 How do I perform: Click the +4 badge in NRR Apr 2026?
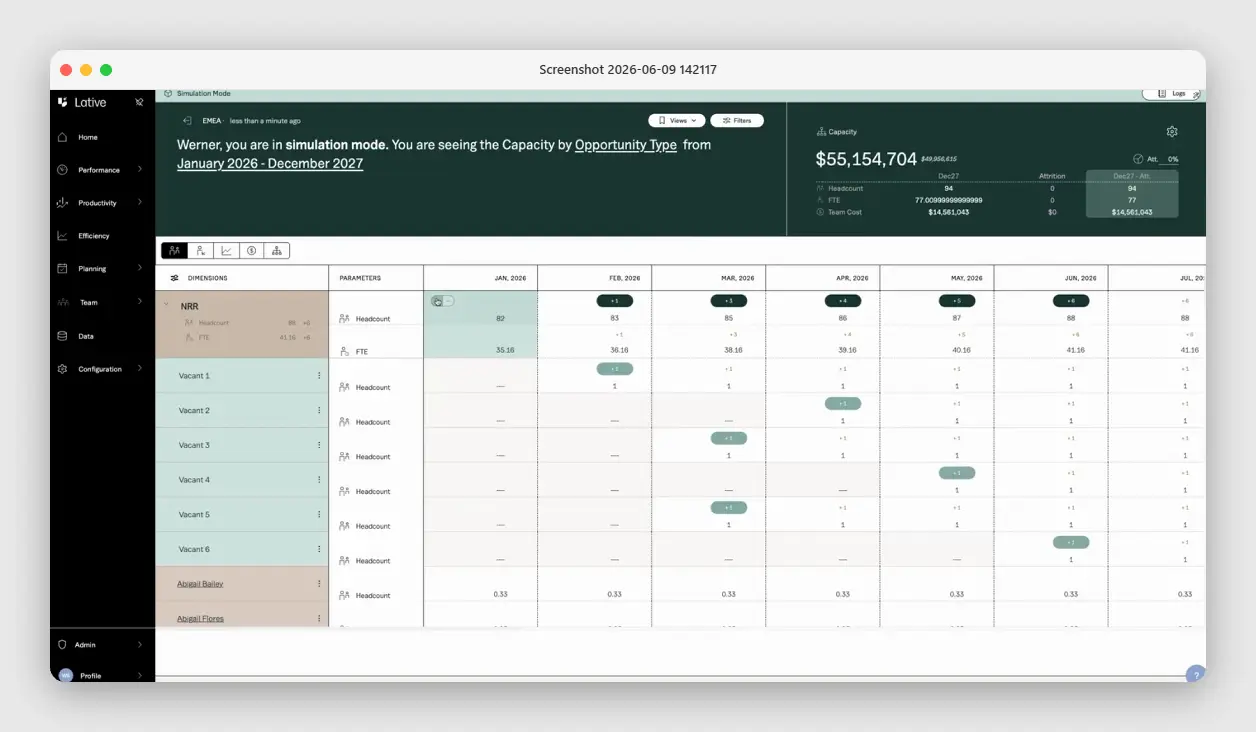843,301
